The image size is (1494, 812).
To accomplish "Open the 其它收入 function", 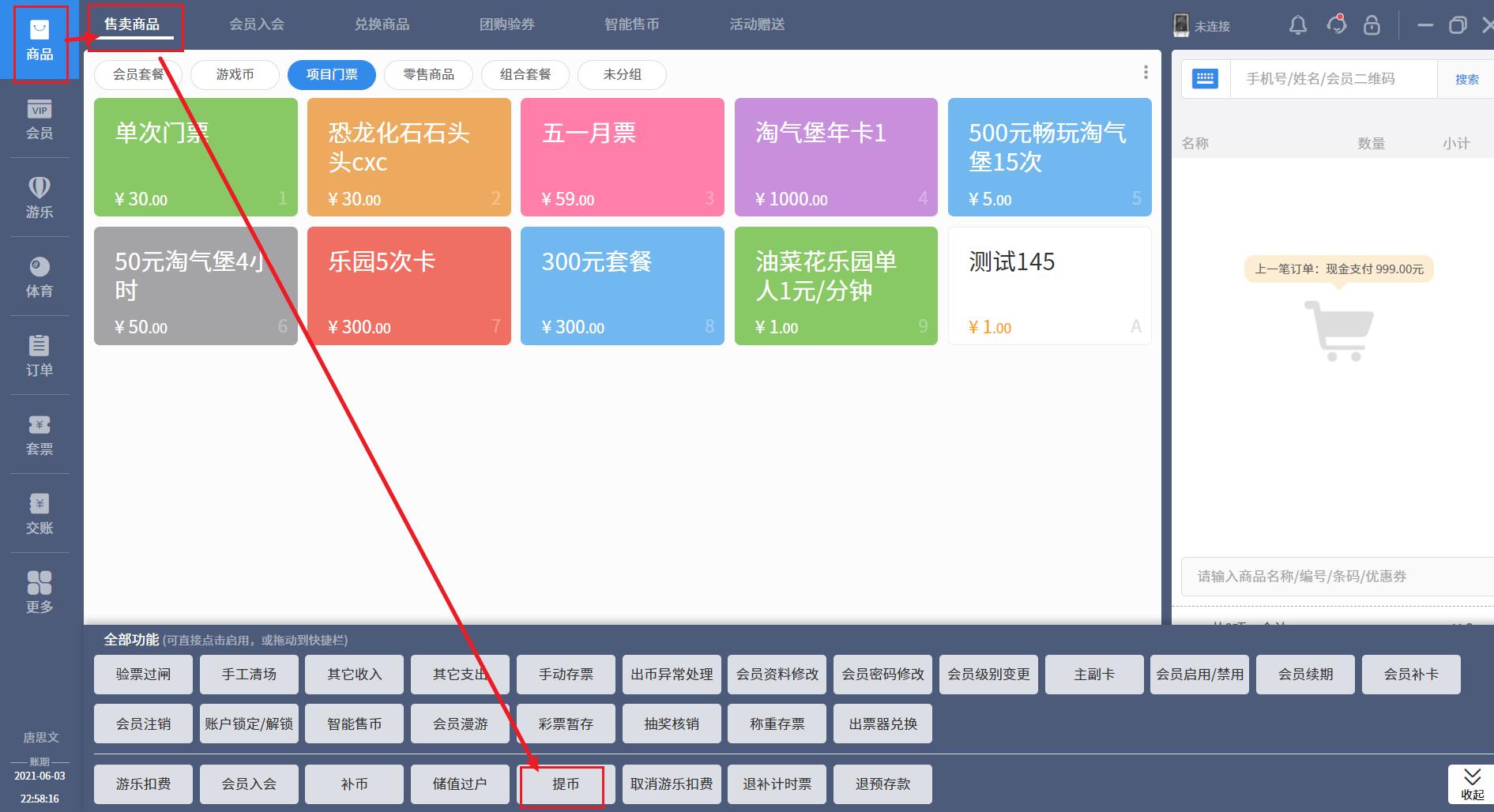I will [x=355, y=675].
